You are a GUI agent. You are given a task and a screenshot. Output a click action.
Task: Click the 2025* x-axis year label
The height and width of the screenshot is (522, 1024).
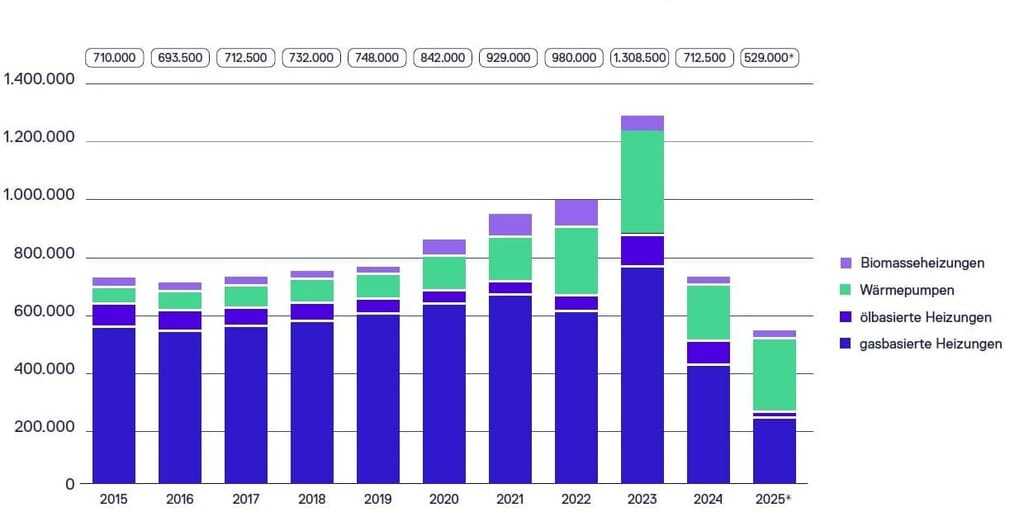tap(774, 499)
